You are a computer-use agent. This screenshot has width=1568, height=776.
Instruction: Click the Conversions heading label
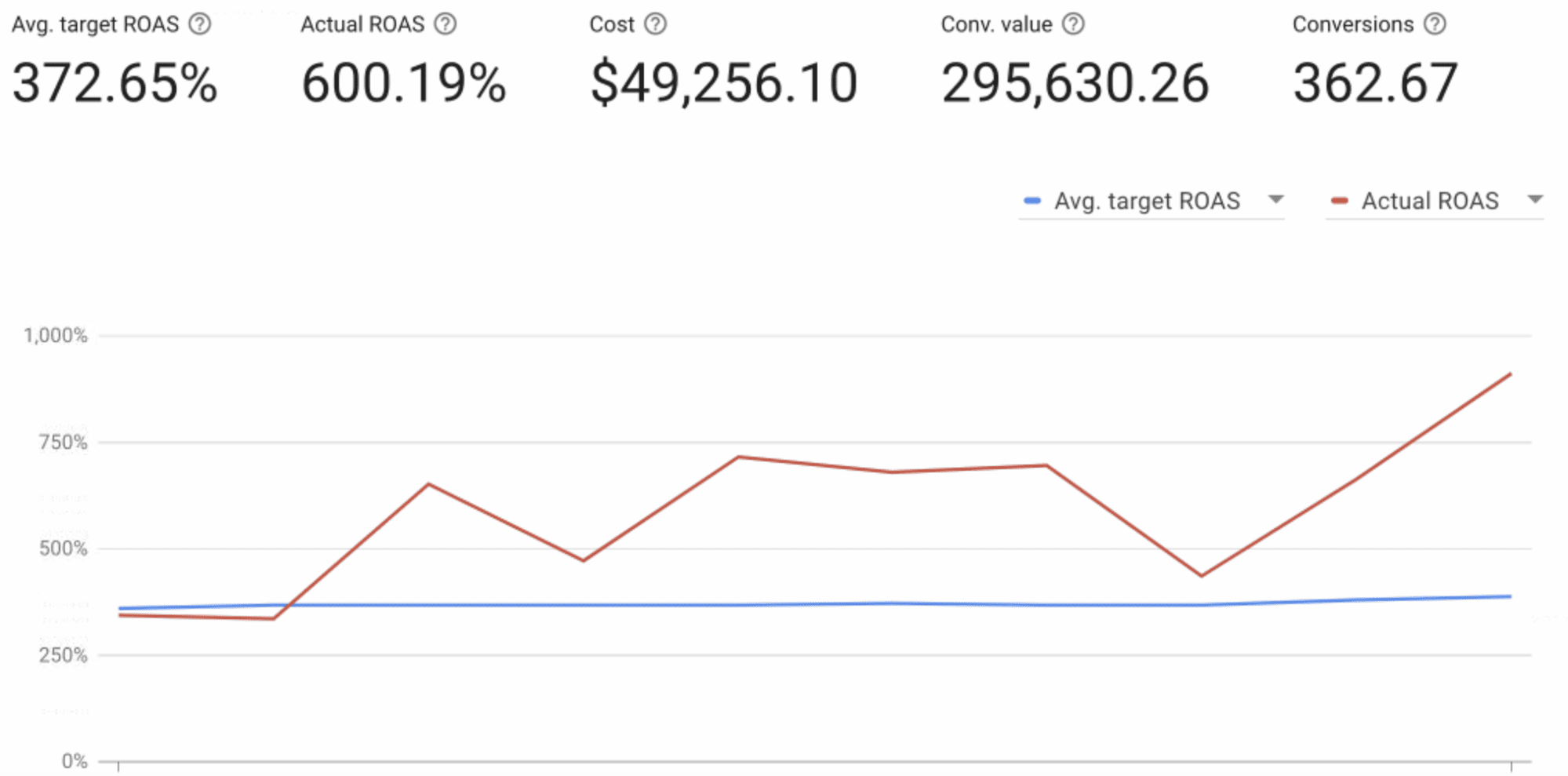(x=1353, y=24)
